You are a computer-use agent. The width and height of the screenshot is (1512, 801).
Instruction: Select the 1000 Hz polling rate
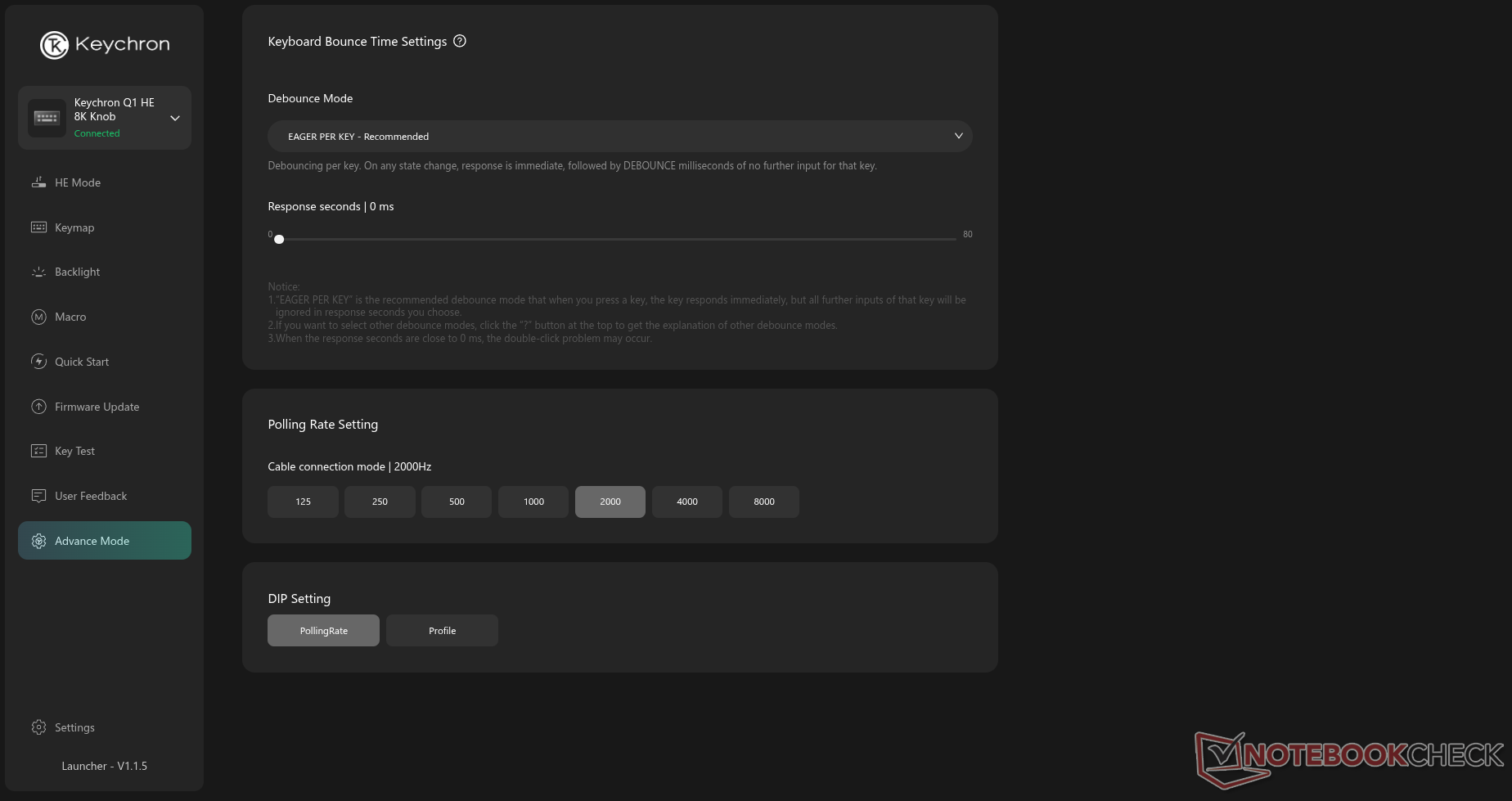tap(533, 502)
